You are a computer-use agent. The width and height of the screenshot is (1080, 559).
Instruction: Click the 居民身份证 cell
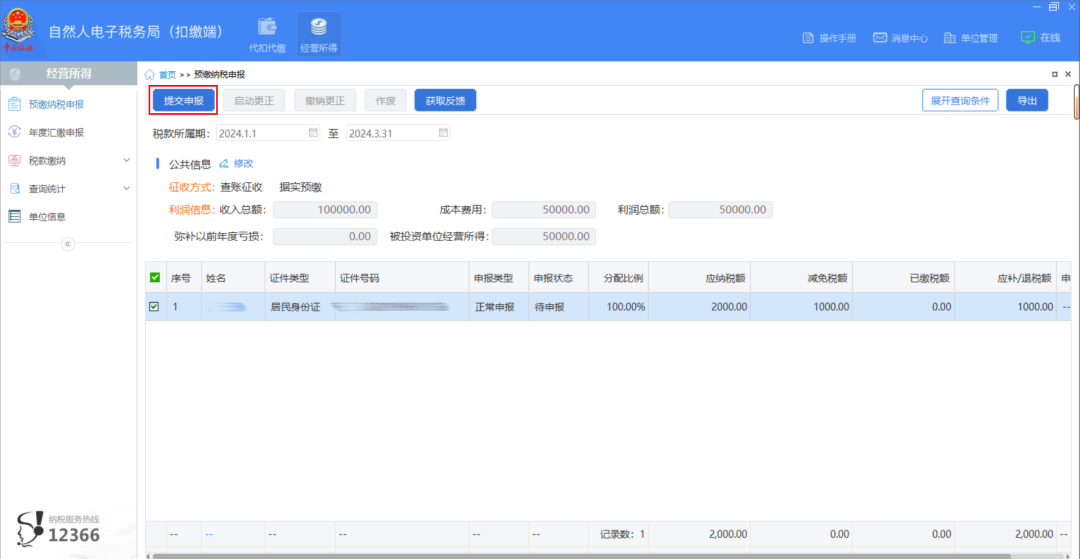(x=300, y=307)
